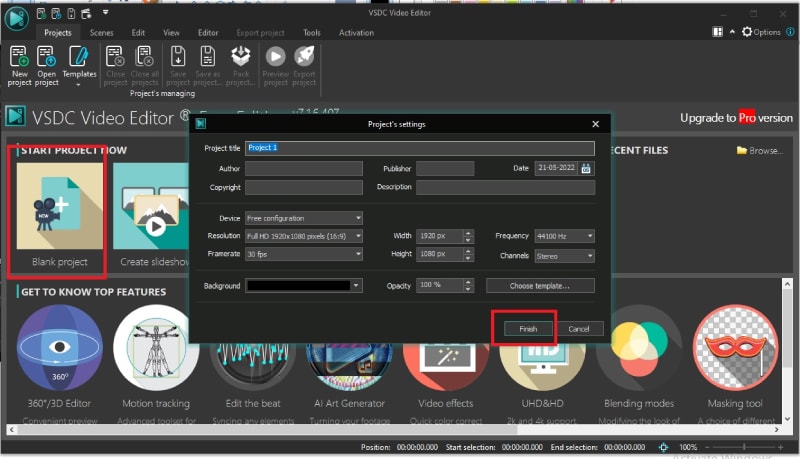The height and width of the screenshot is (459, 800).
Task: Expand the Resolution dropdown
Action: coord(358,236)
